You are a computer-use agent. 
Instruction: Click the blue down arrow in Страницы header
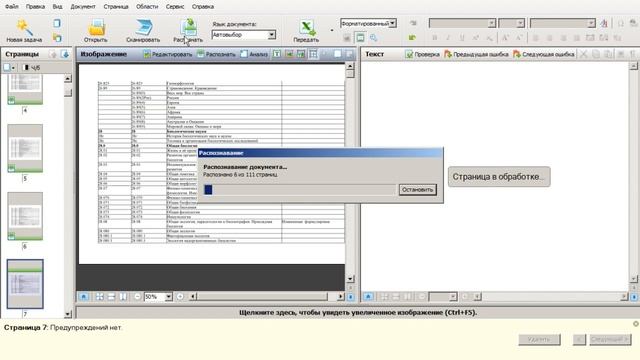pos(65,54)
